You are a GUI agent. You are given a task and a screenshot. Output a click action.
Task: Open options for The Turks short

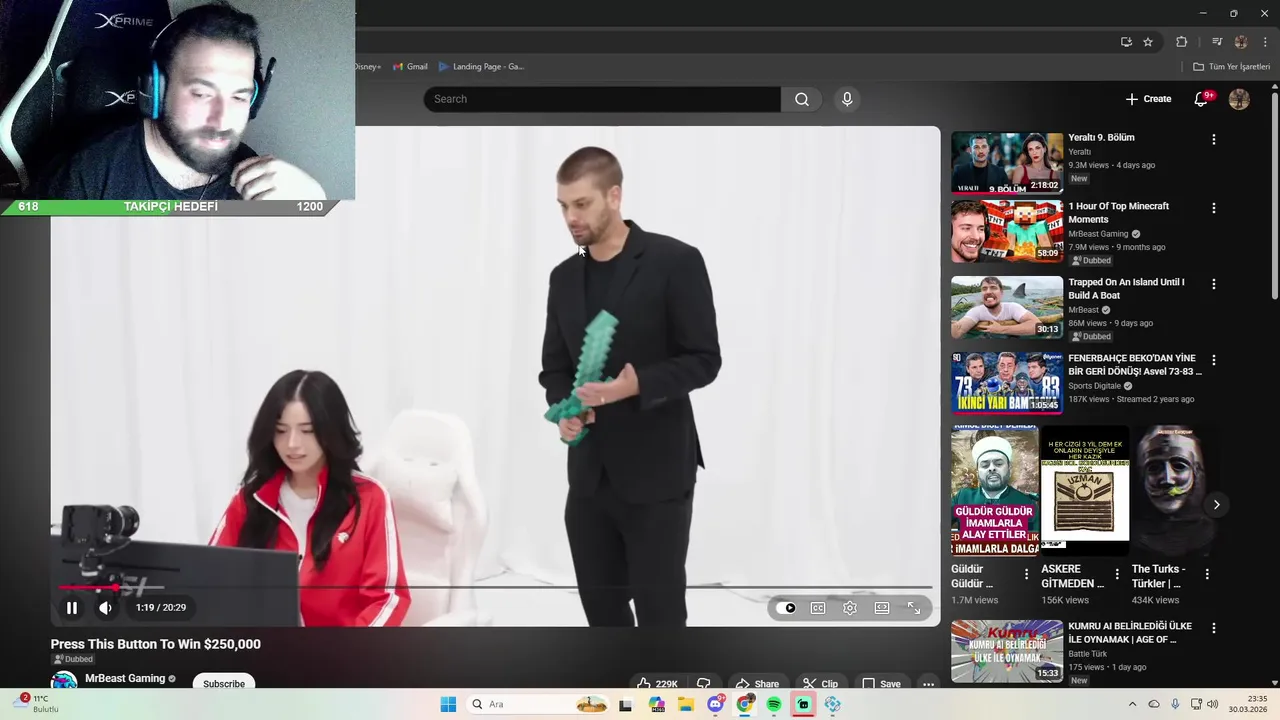click(1207, 574)
